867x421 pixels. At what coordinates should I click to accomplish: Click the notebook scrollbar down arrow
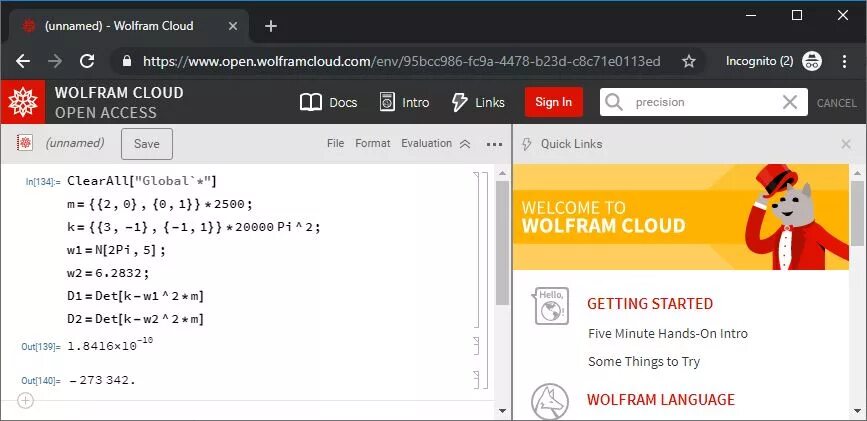(502, 411)
